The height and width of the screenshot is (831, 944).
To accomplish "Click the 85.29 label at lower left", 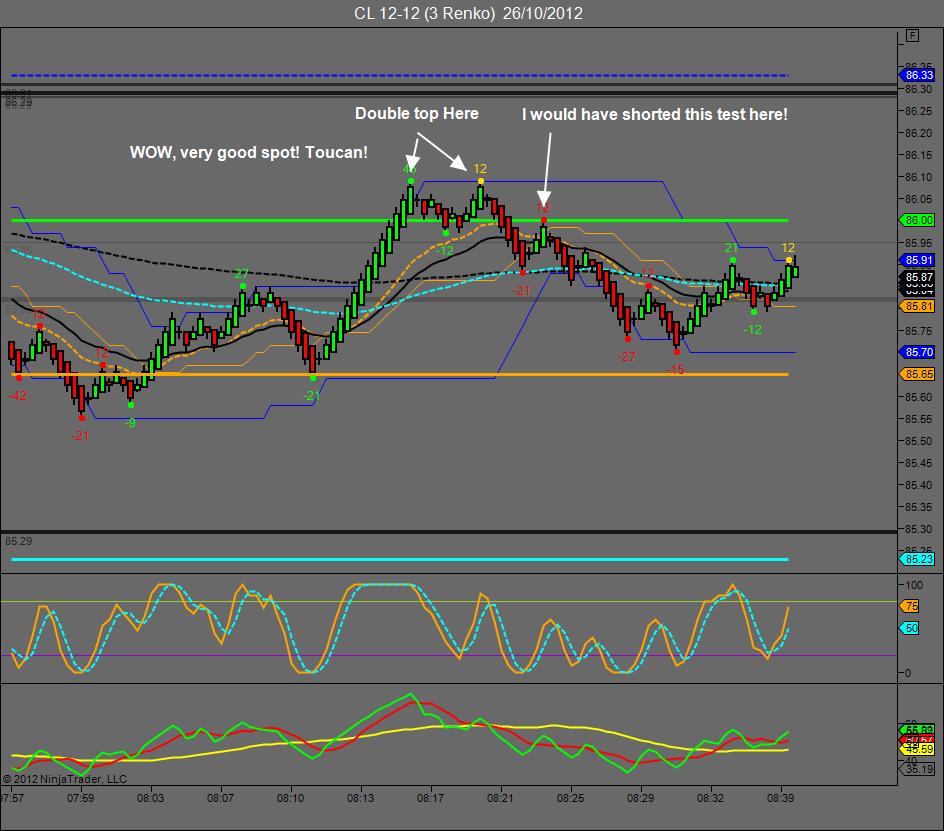I will [19, 541].
